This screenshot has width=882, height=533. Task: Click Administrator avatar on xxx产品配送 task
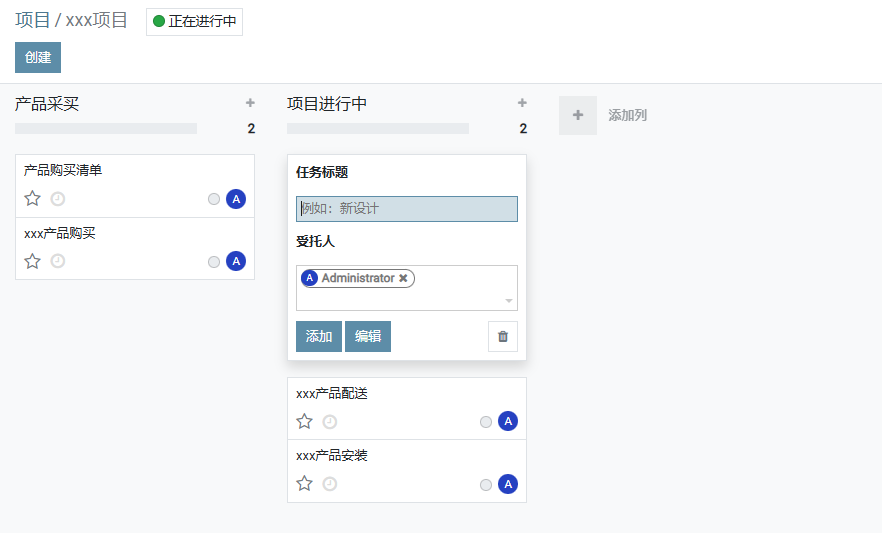click(x=508, y=422)
